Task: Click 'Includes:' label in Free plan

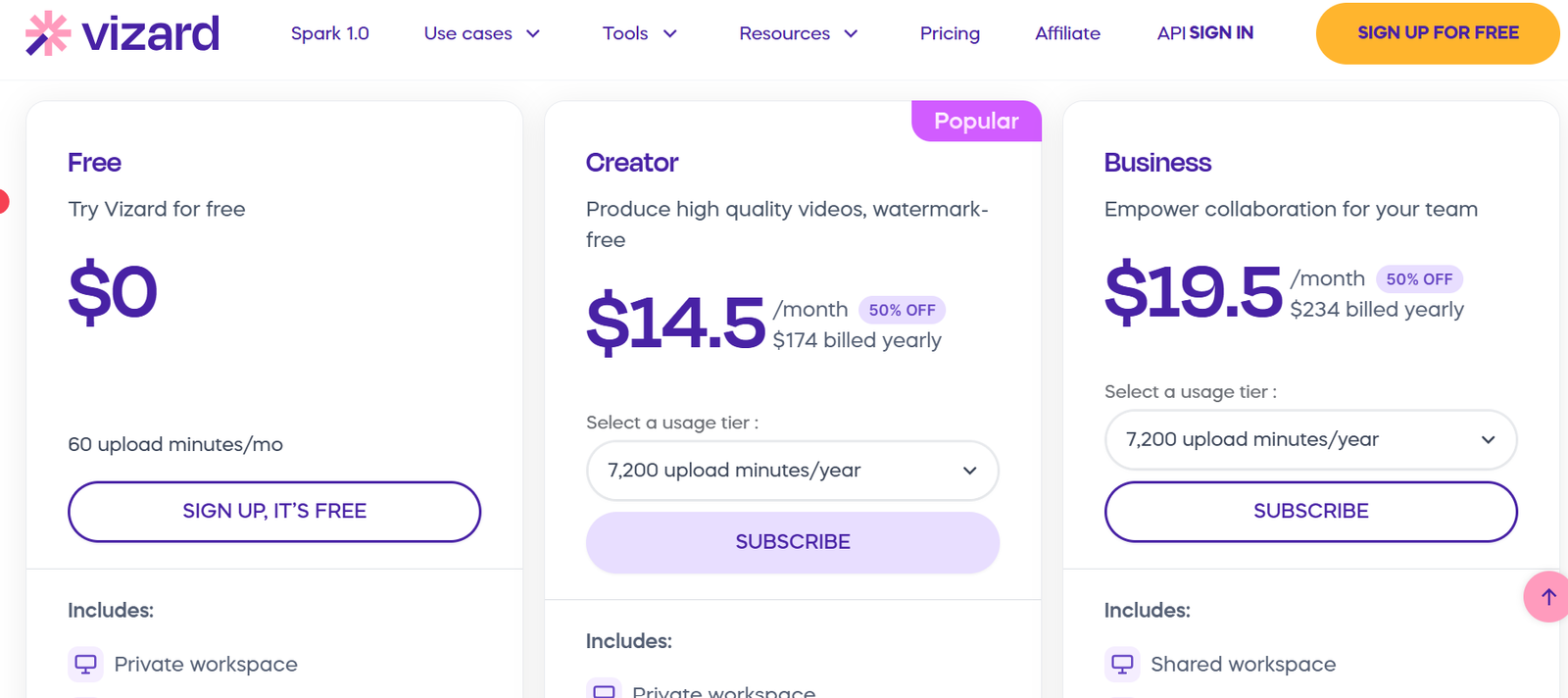Action: pos(111,610)
